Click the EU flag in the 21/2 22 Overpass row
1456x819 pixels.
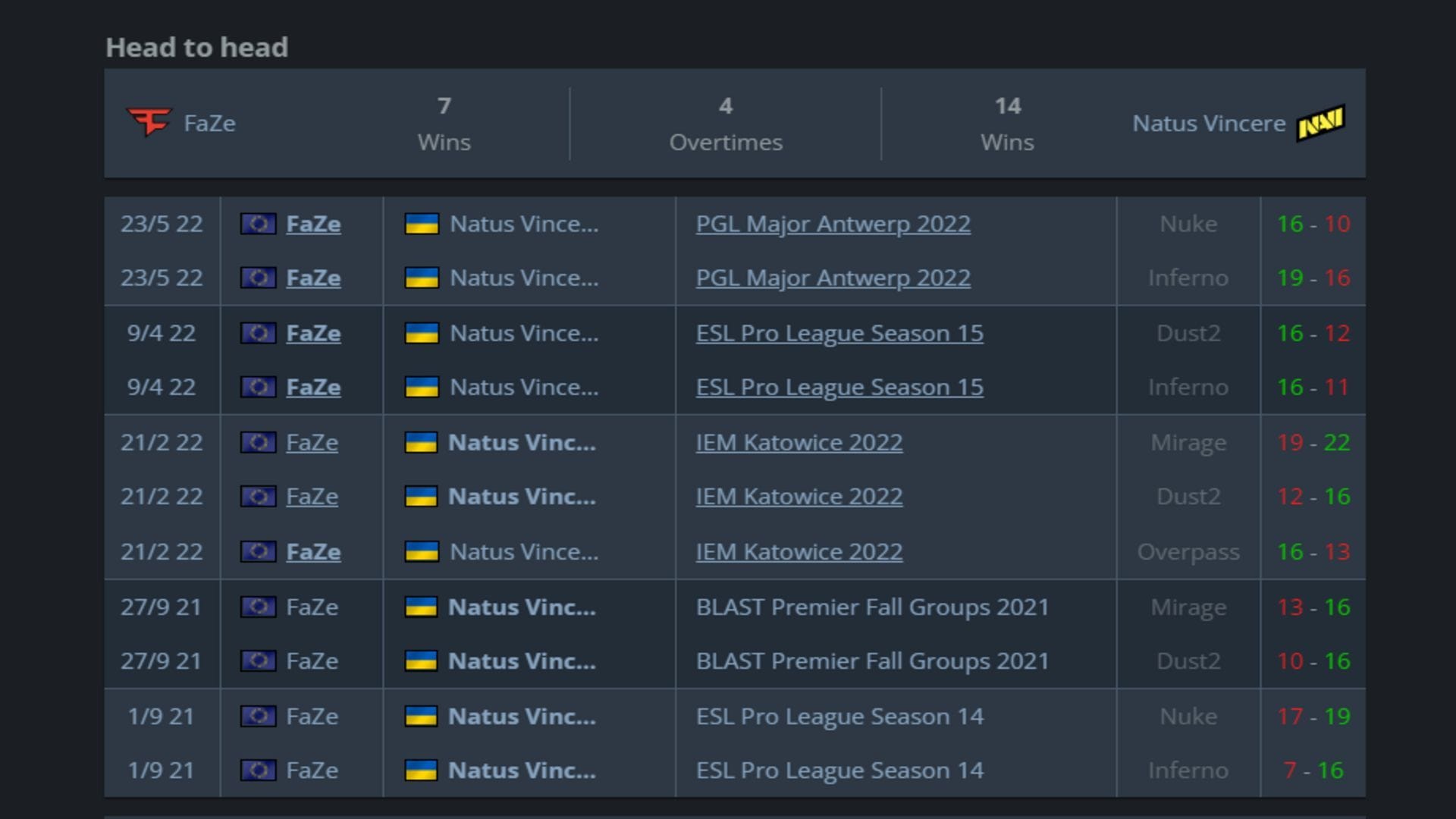[x=259, y=551]
